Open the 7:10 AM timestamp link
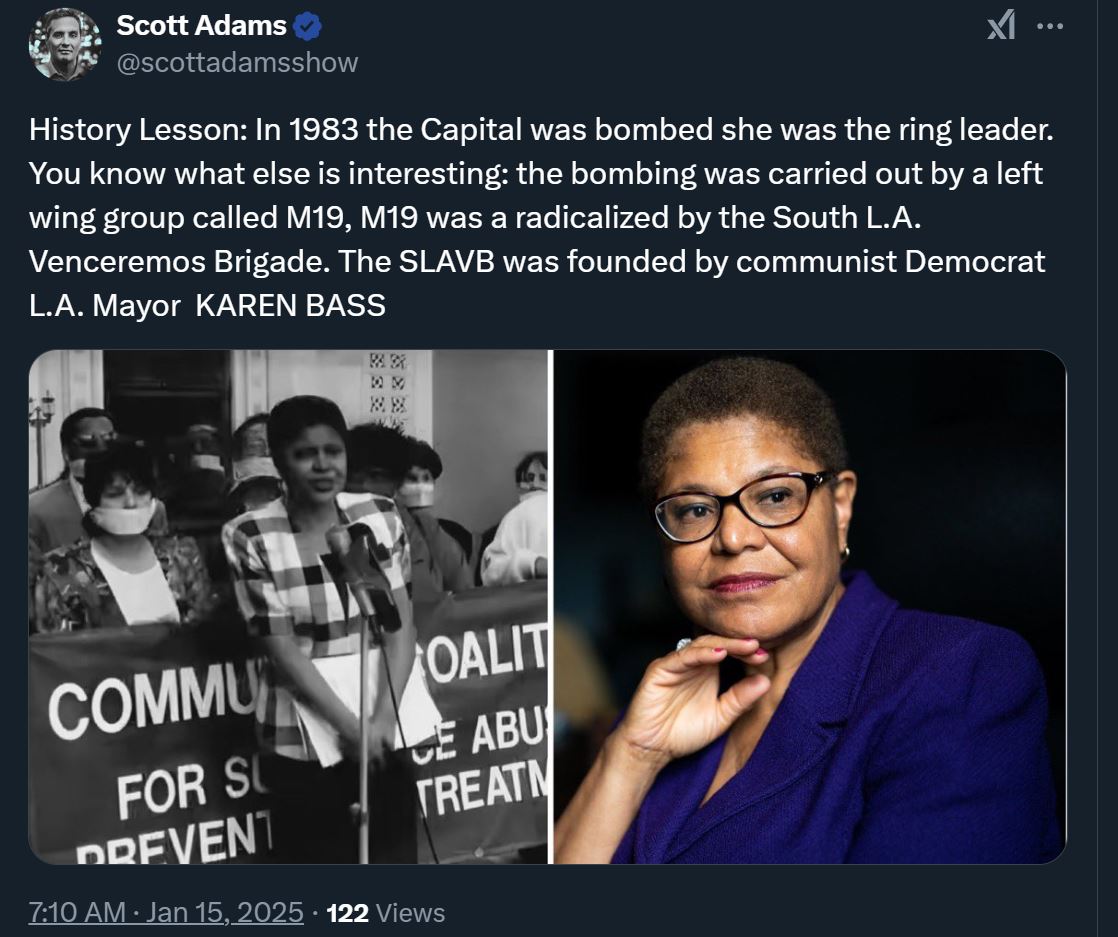Image resolution: width=1118 pixels, height=937 pixels. click(76, 912)
